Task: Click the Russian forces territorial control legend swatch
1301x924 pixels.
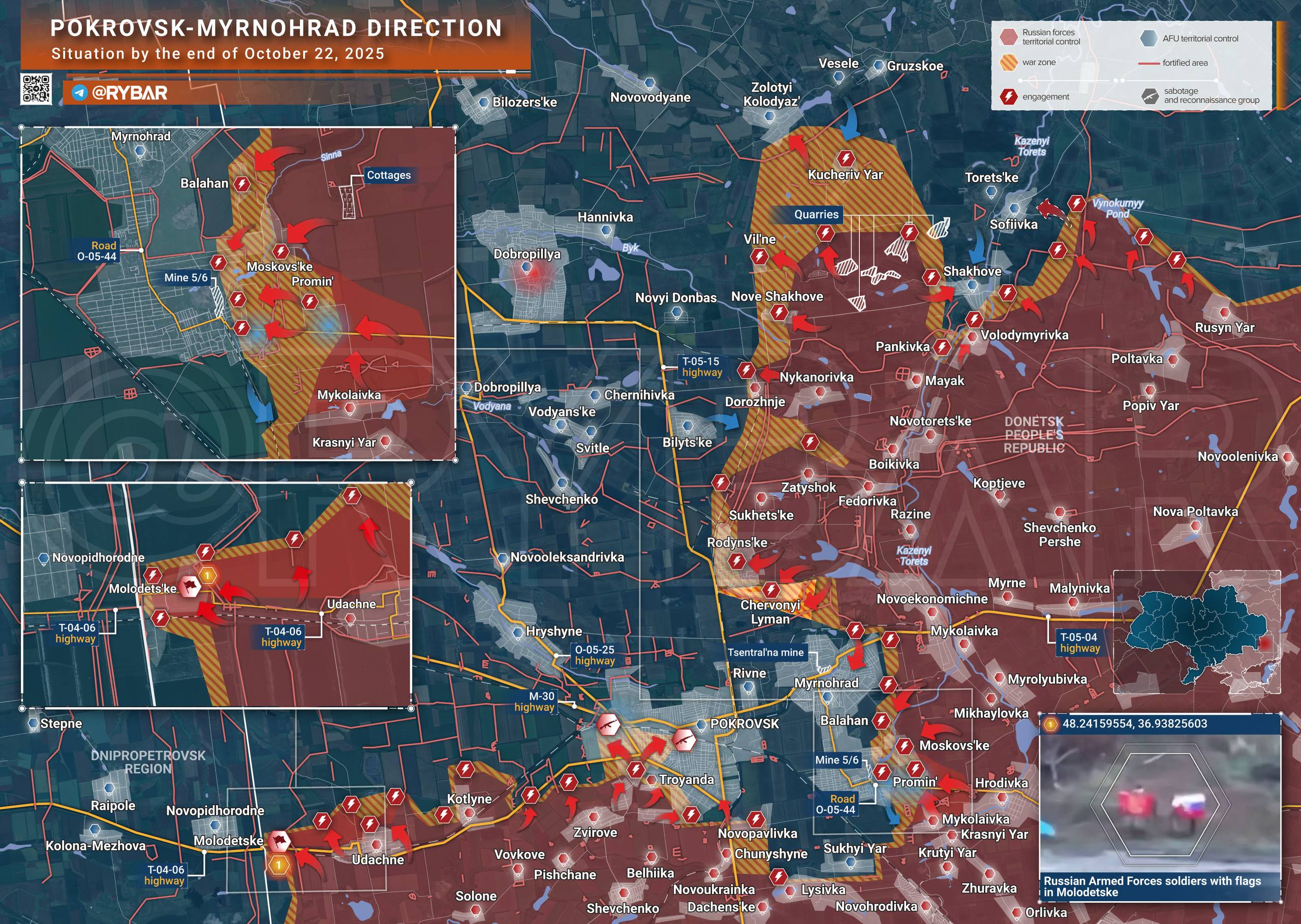Action: click(x=1008, y=37)
